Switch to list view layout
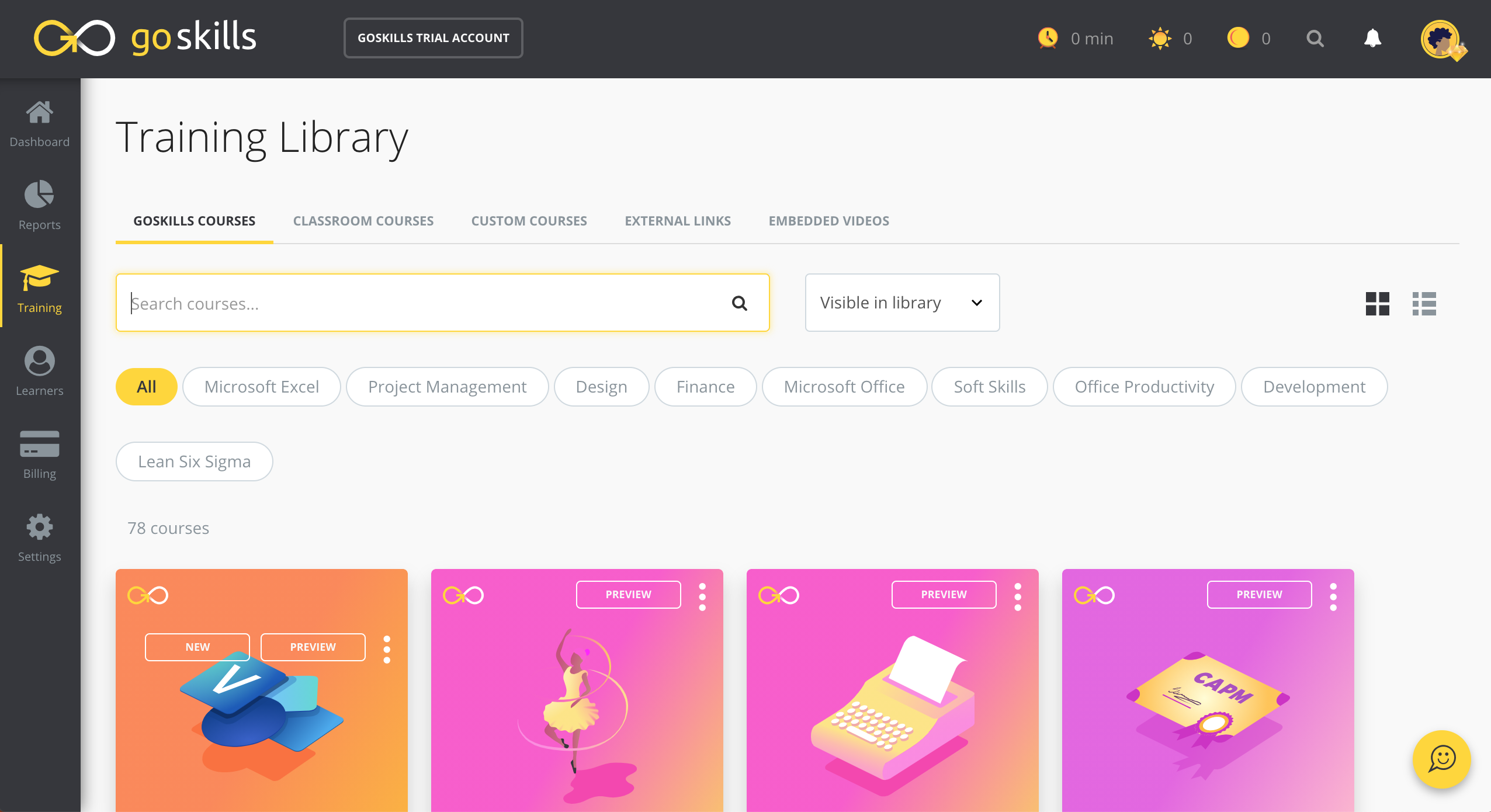Screen dimensions: 1491x812 pyautogui.click(x=1424, y=304)
